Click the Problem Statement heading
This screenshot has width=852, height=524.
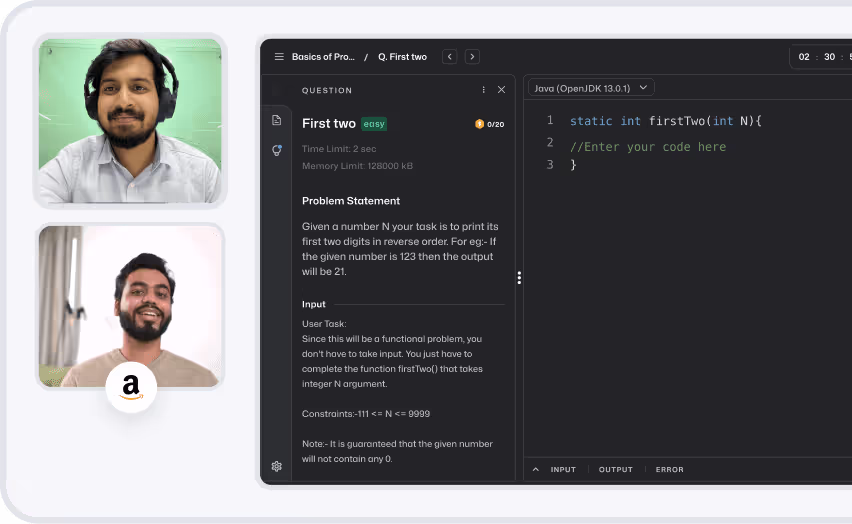[351, 201]
